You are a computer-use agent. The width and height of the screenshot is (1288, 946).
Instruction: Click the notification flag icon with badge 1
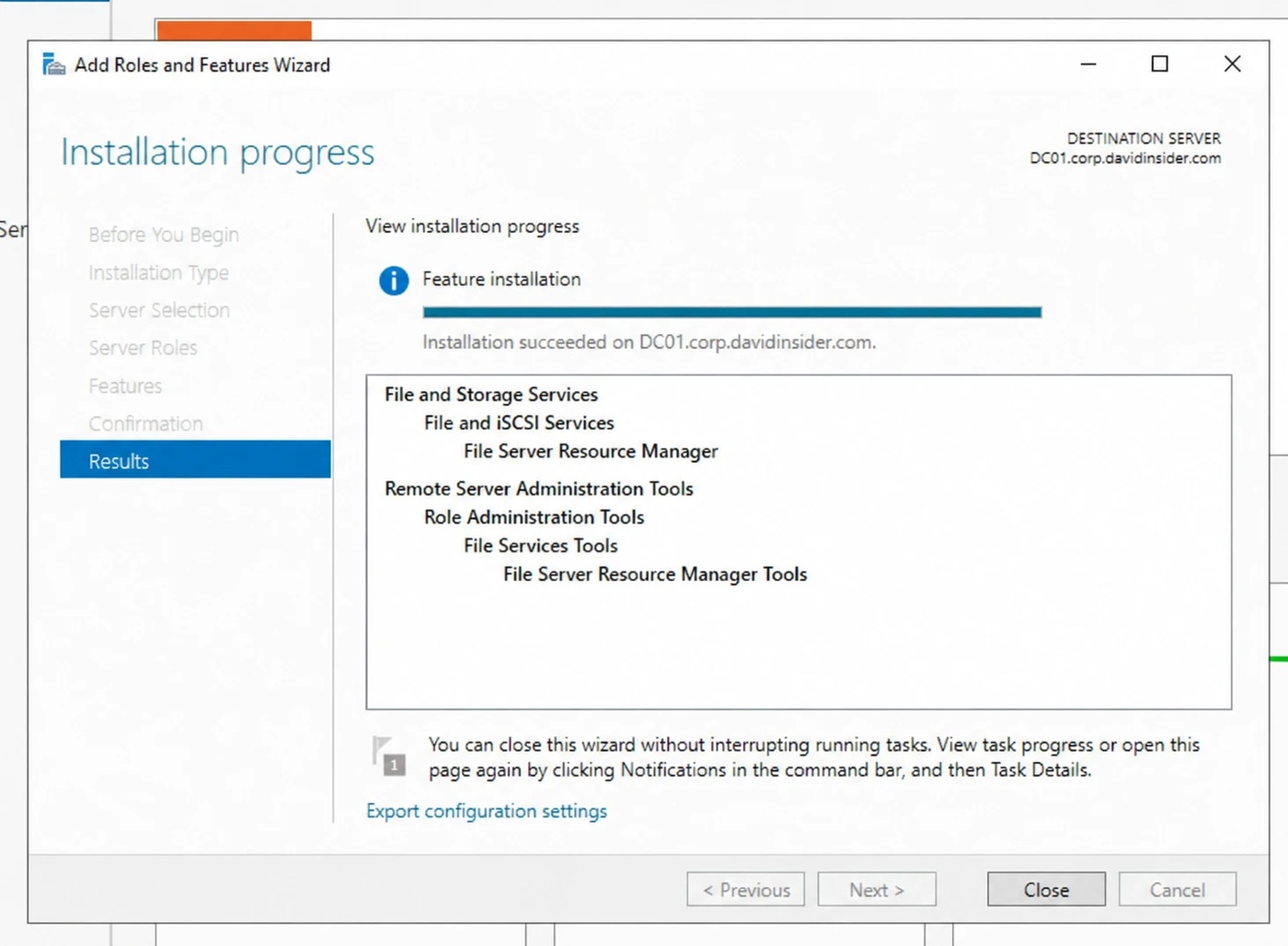388,756
